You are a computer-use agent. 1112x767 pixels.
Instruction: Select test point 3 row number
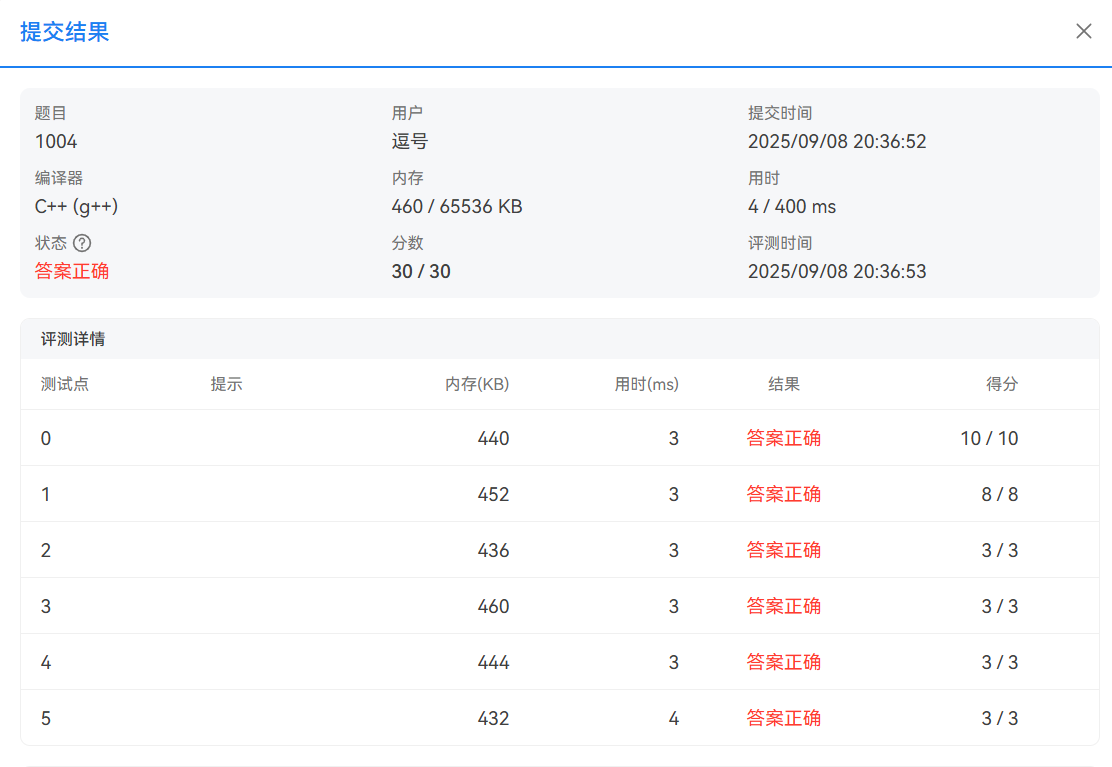(45, 606)
